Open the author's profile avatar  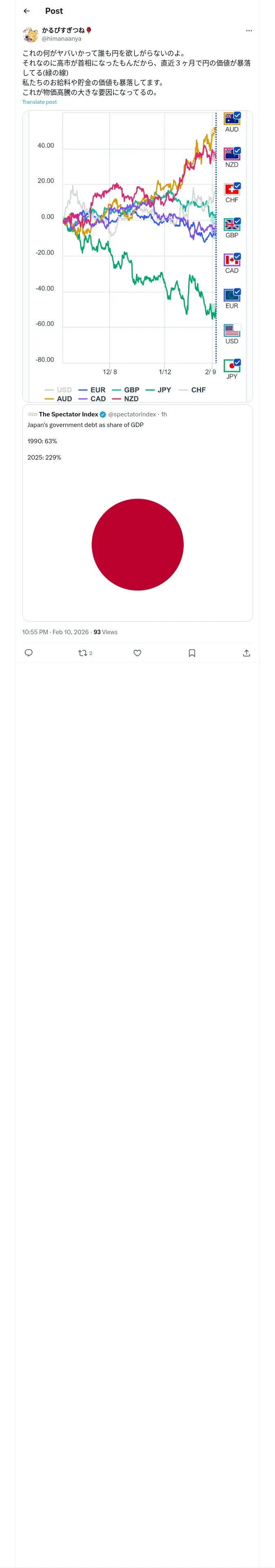31,34
